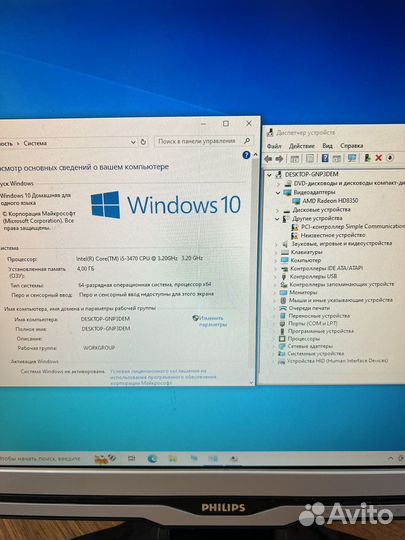
Task: Click the Update driver icon with green arrow
Action: click(367, 158)
